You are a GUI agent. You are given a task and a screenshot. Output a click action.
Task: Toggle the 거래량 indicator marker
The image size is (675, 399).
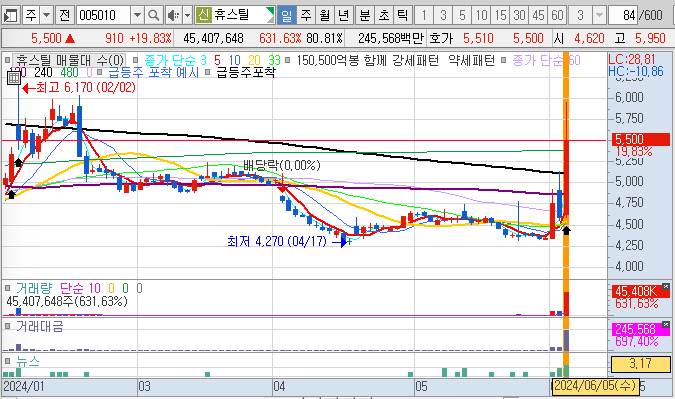[7, 288]
